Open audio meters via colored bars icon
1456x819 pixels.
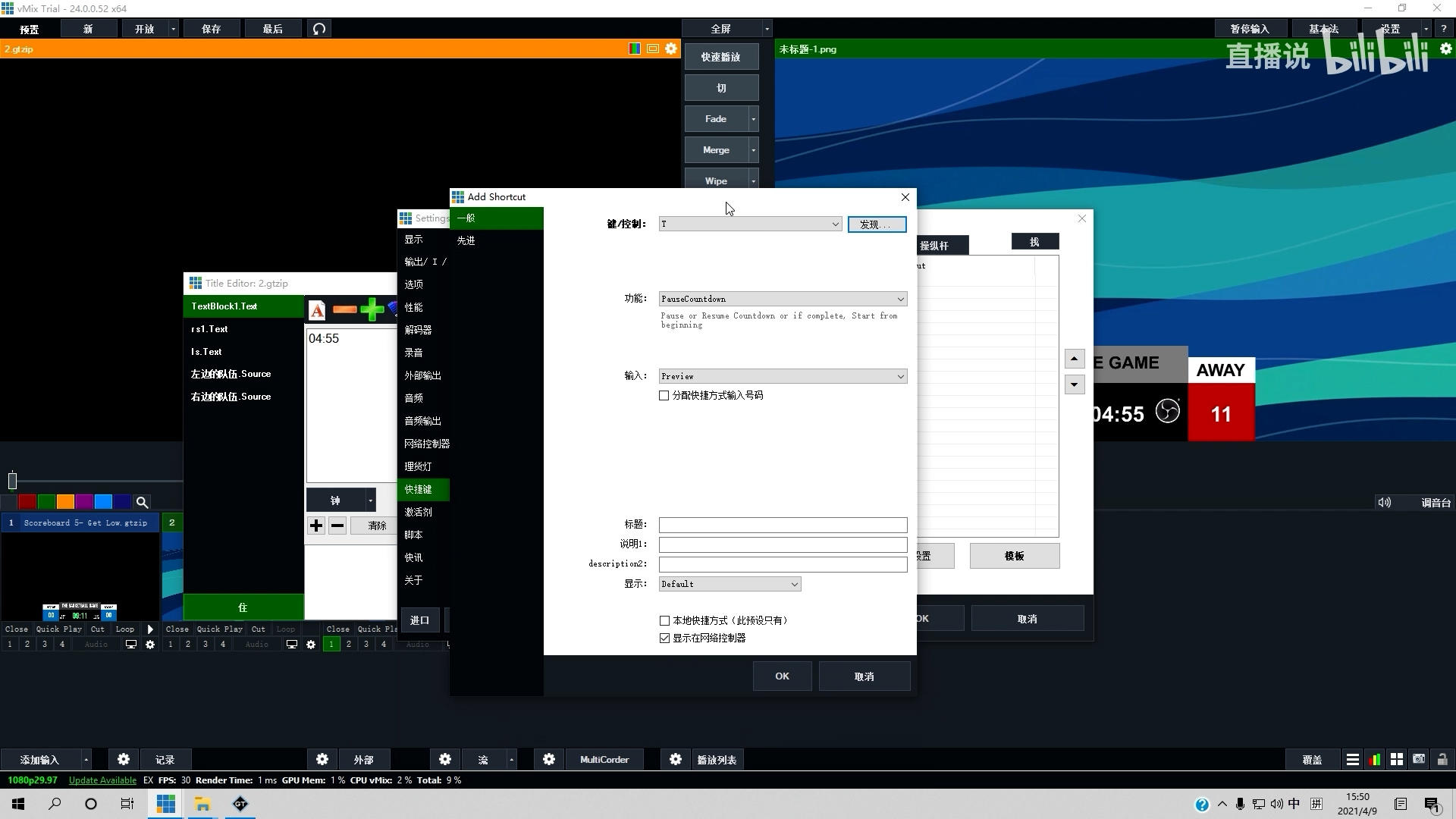[1375, 759]
